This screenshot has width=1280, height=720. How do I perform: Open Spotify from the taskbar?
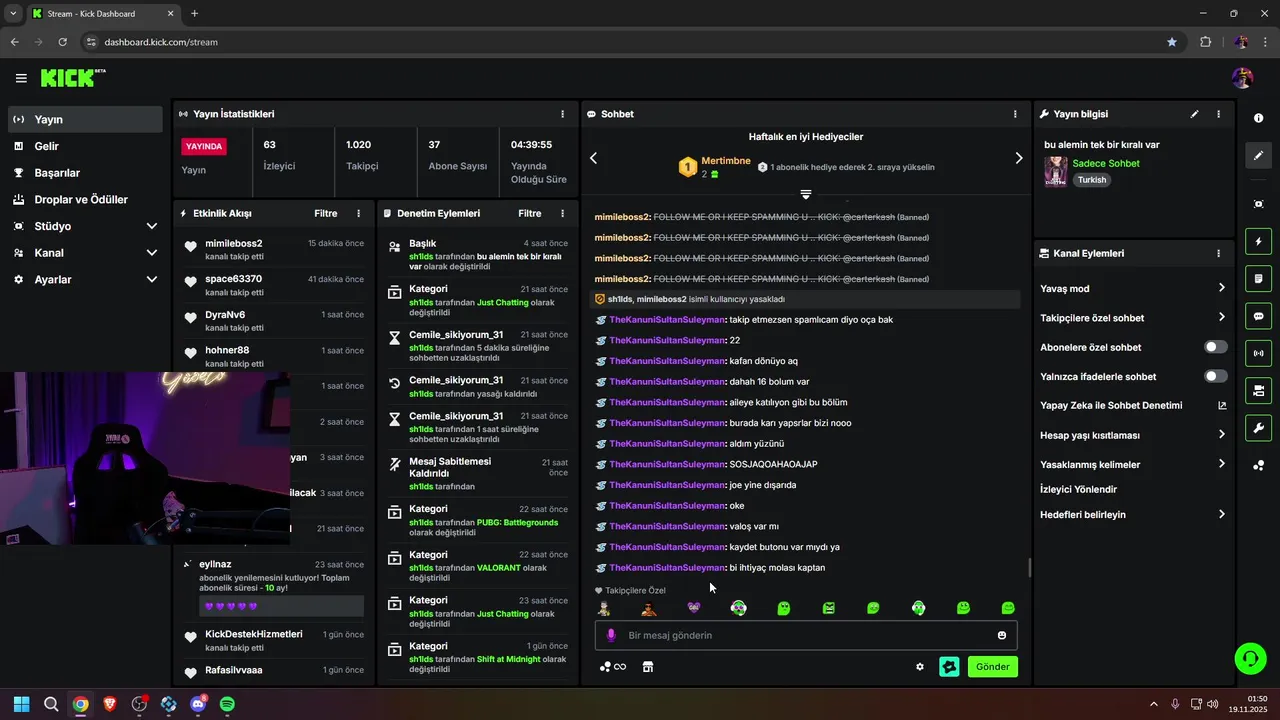coord(227,704)
